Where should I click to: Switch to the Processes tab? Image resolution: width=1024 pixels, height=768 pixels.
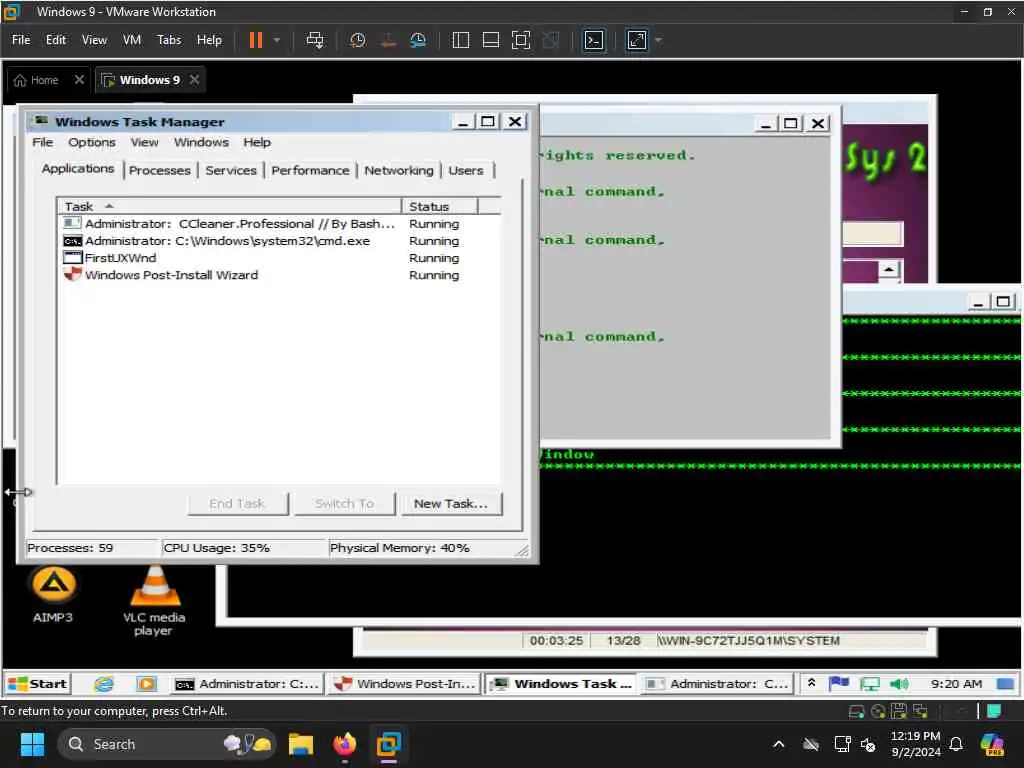tap(159, 170)
